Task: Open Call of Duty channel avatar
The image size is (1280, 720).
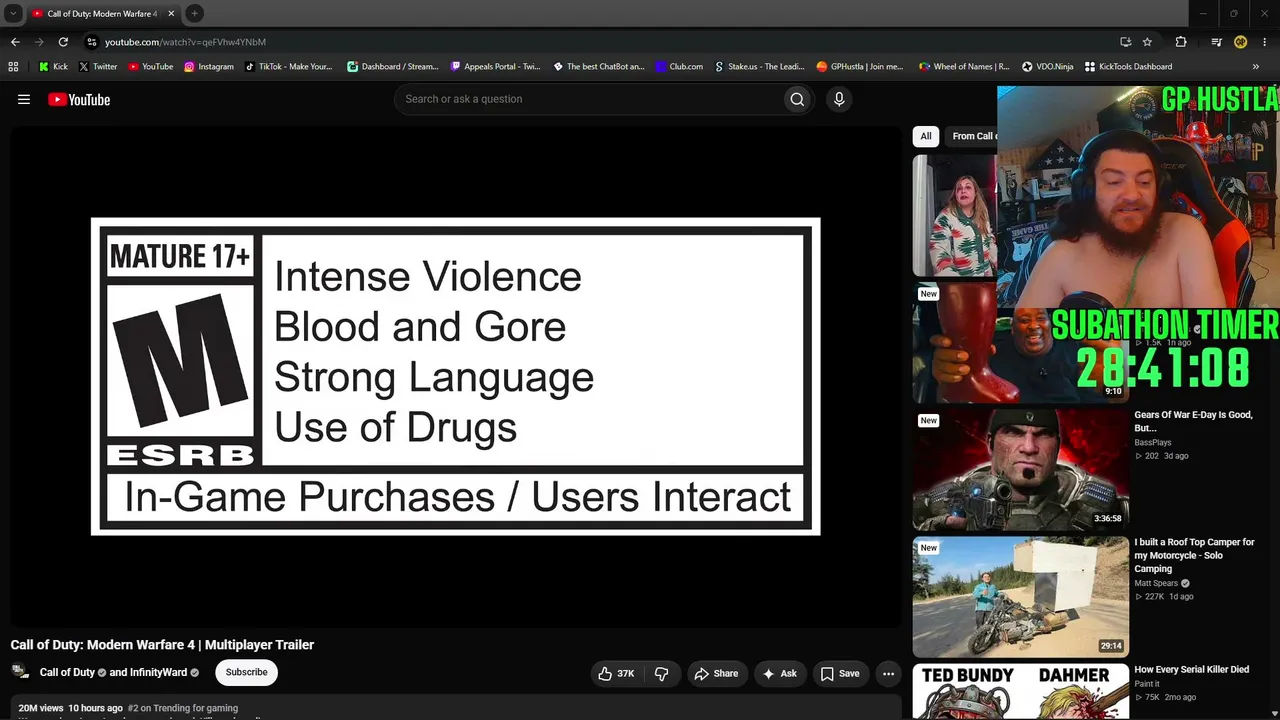Action: [x=20, y=672]
